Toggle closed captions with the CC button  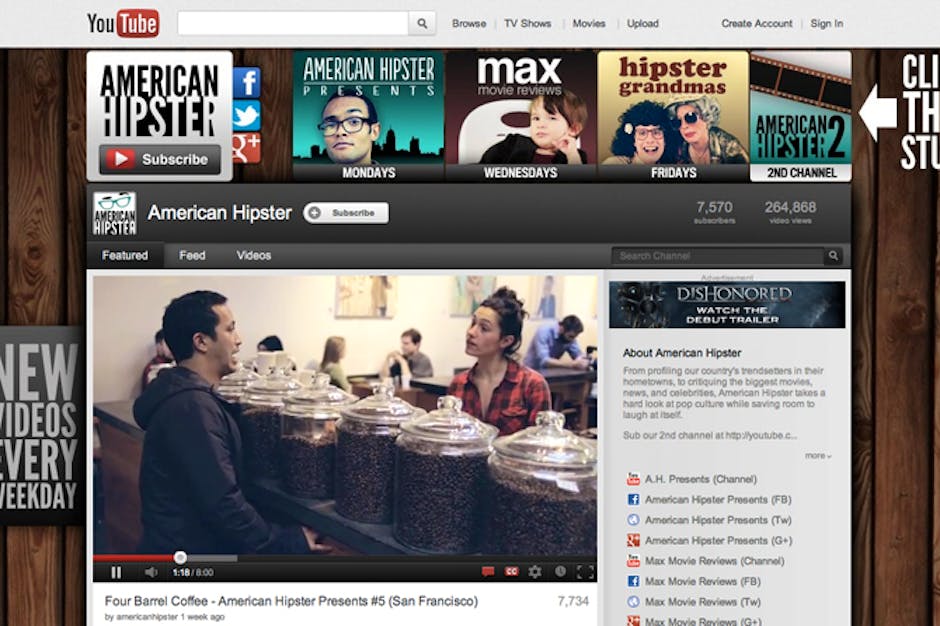511,572
